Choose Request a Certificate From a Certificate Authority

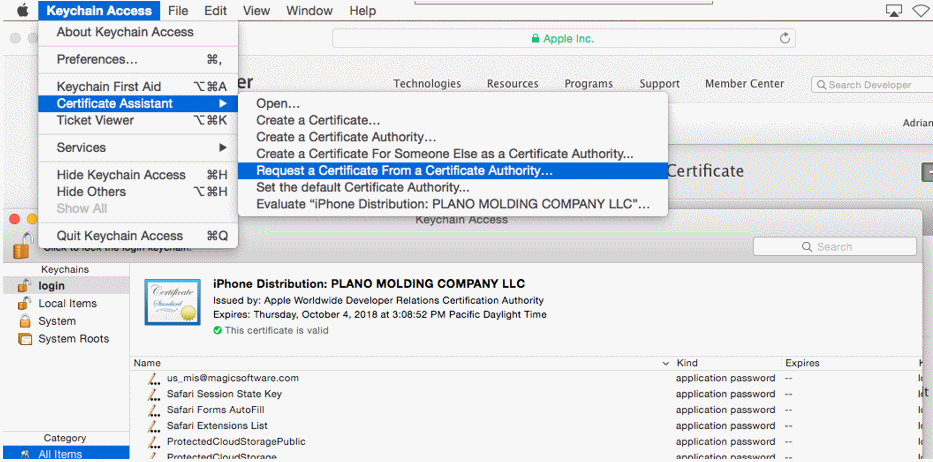coord(453,170)
